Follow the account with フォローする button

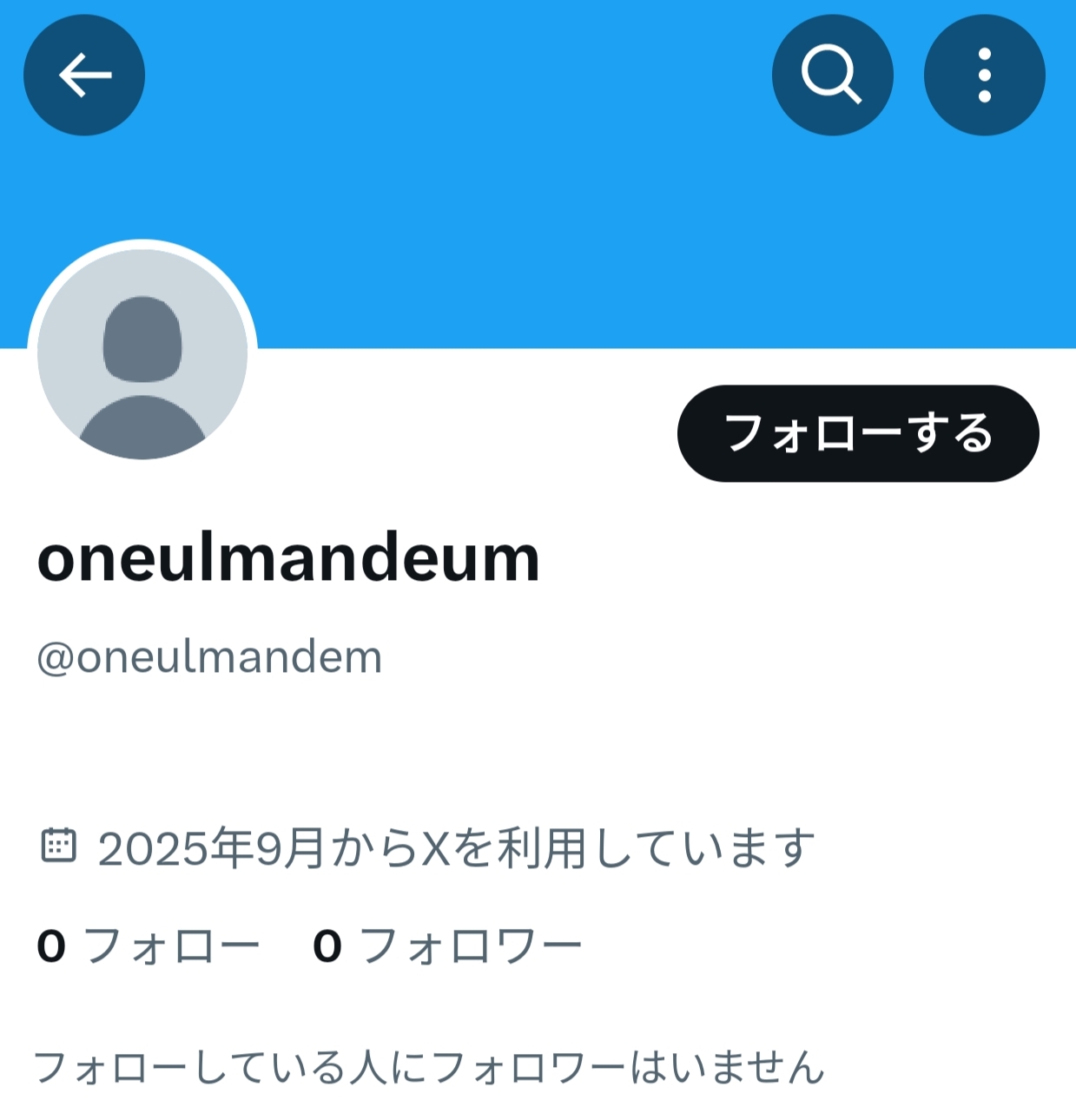pos(858,433)
